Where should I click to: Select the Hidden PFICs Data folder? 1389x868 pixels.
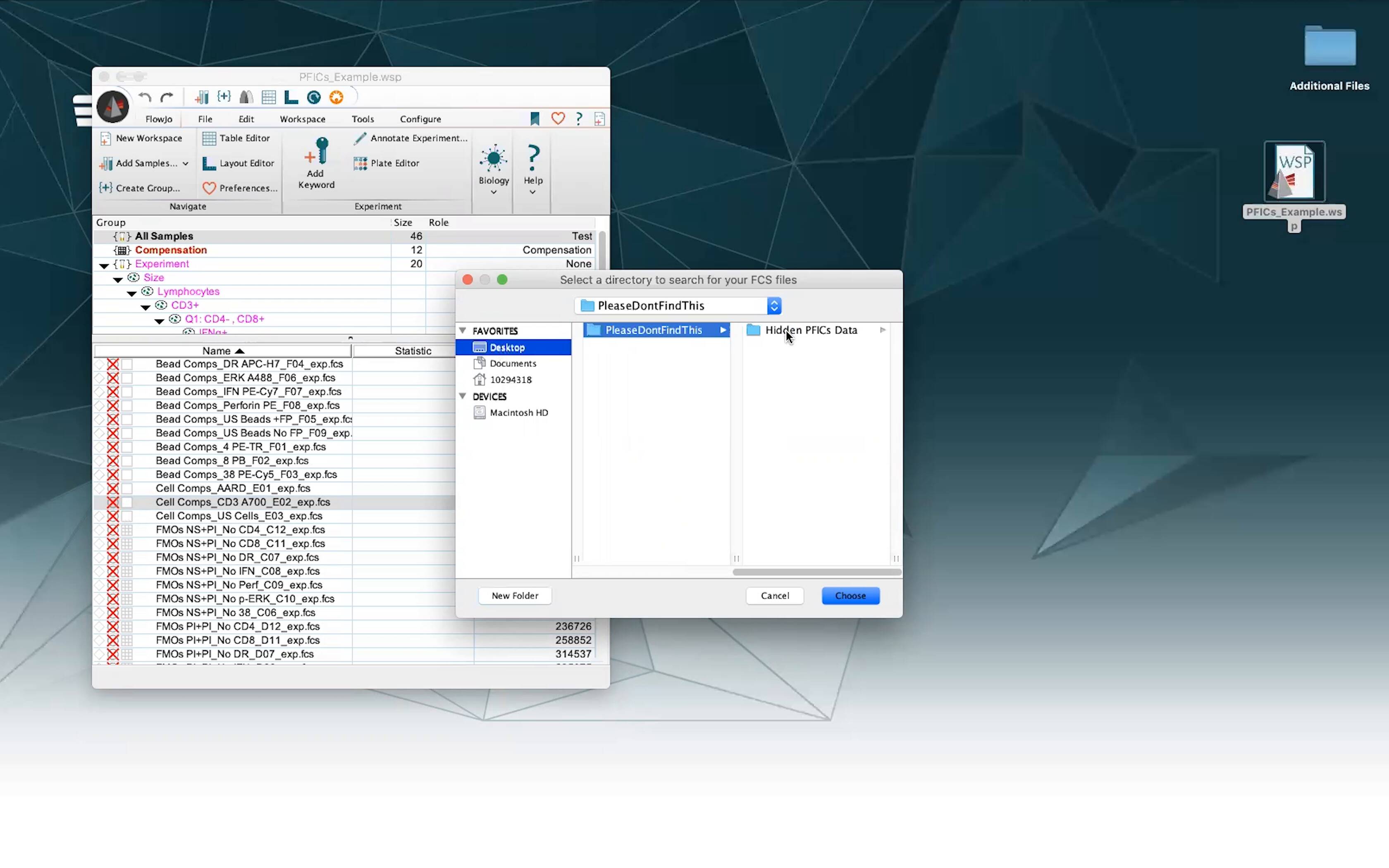810,330
